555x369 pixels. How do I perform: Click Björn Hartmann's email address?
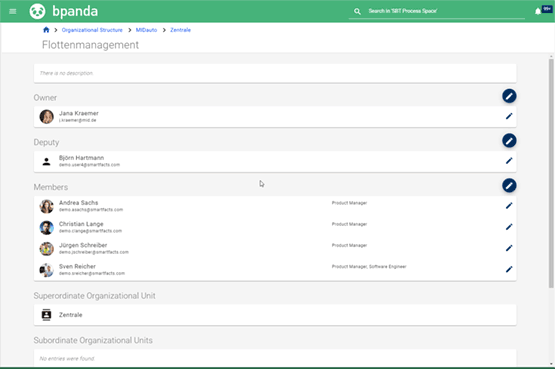(89, 165)
